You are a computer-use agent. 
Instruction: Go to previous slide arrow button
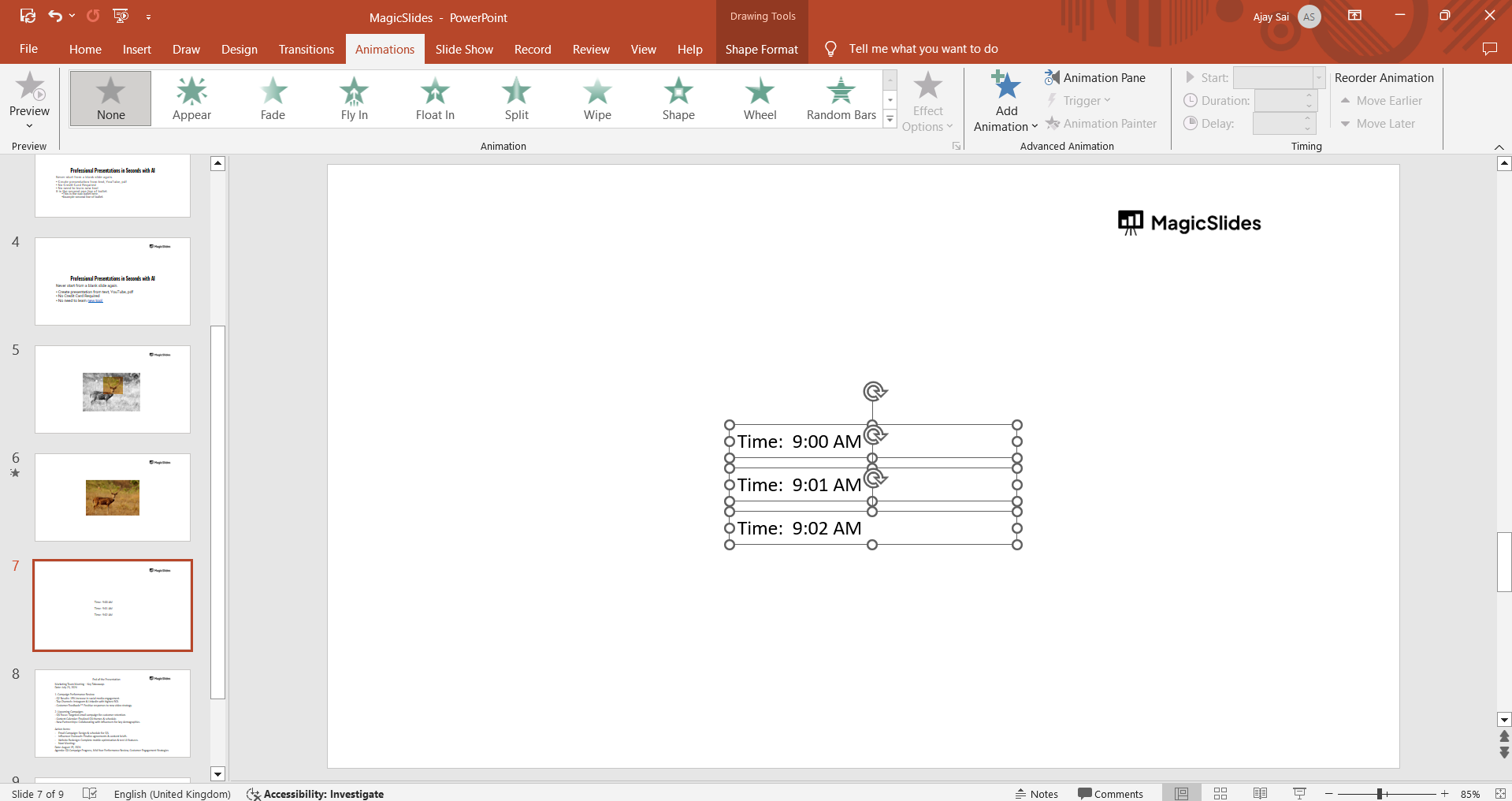(x=1504, y=736)
